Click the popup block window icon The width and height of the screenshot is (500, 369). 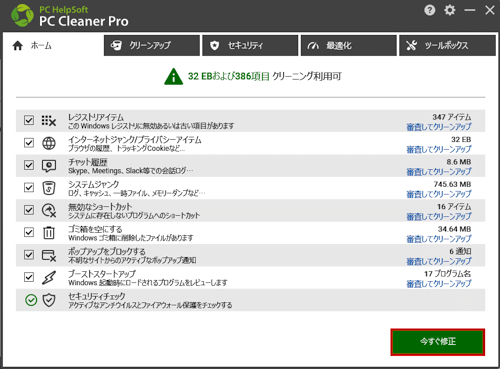pos(49,255)
